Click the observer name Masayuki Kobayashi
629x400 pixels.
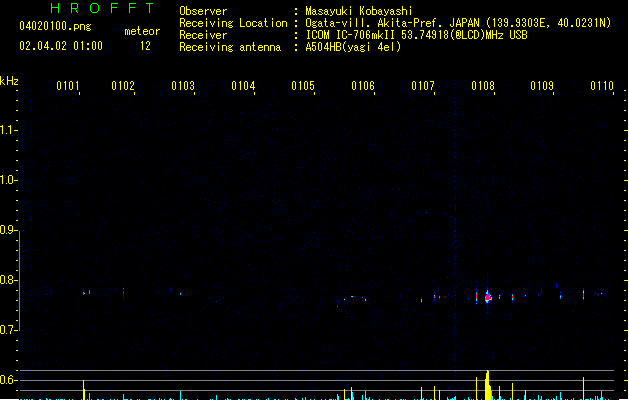coord(359,11)
